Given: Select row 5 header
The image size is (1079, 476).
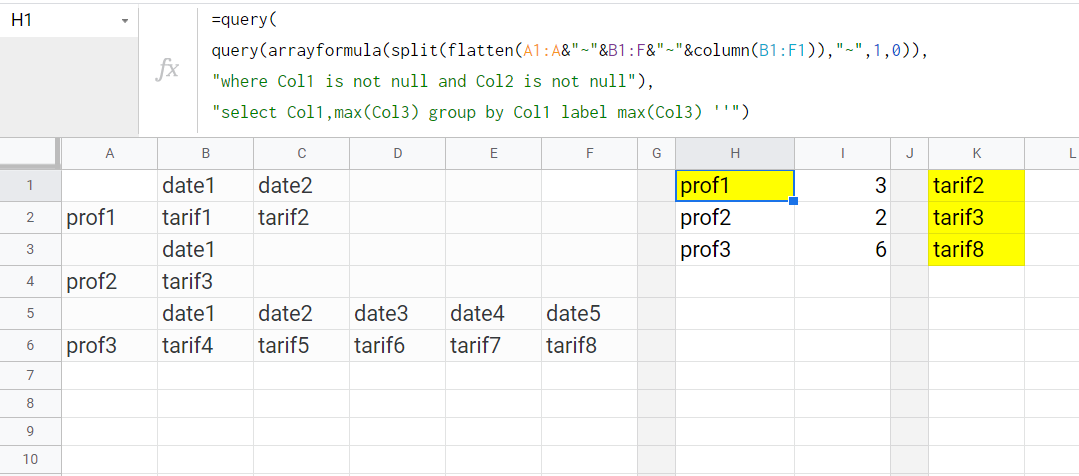Looking at the screenshot, I should tap(30, 314).
